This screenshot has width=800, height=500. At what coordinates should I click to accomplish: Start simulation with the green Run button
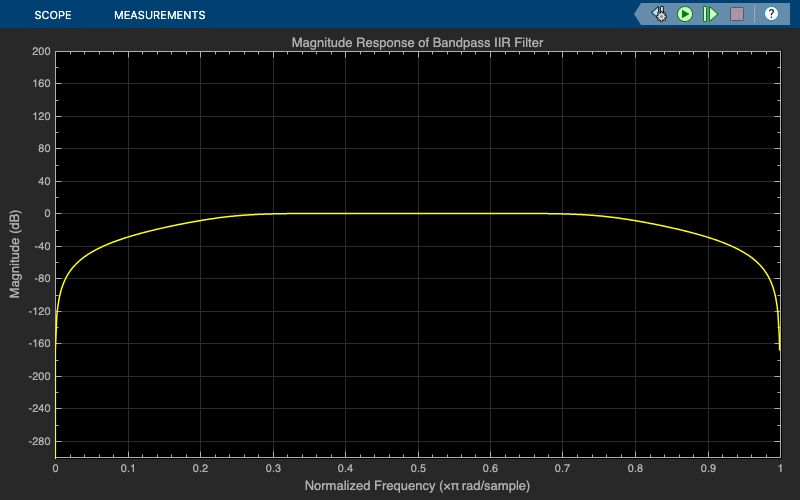pyautogui.click(x=685, y=14)
